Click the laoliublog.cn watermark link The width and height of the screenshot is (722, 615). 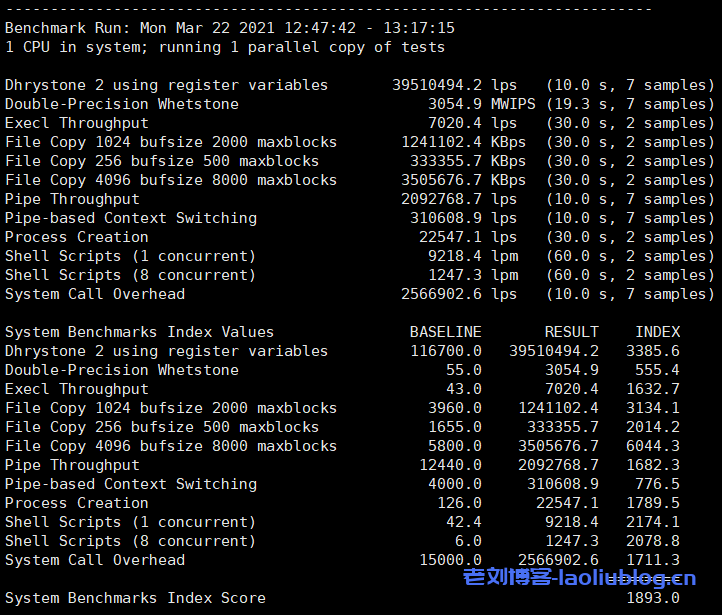pyautogui.click(x=579, y=577)
